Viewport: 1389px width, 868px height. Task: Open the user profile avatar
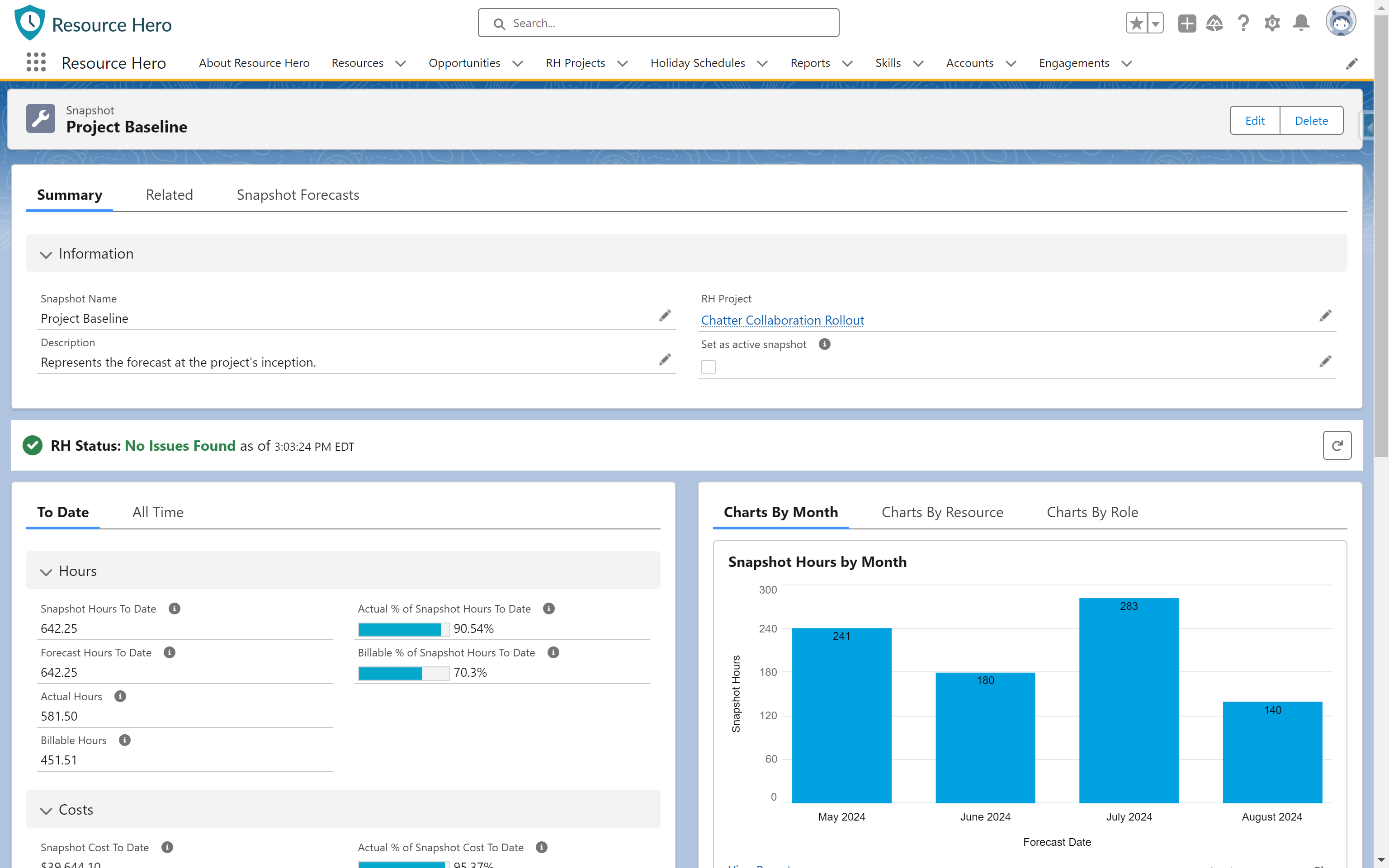(x=1341, y=22)
